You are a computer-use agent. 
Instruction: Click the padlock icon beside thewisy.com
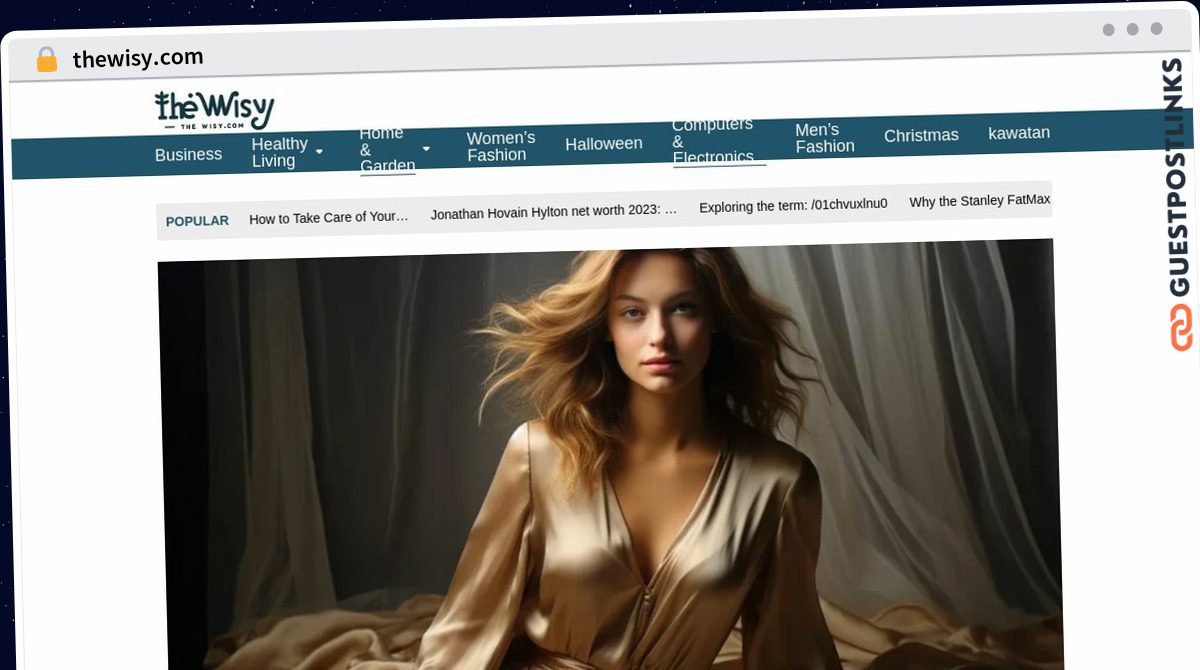pyautogui.click(x=46, y=60)
